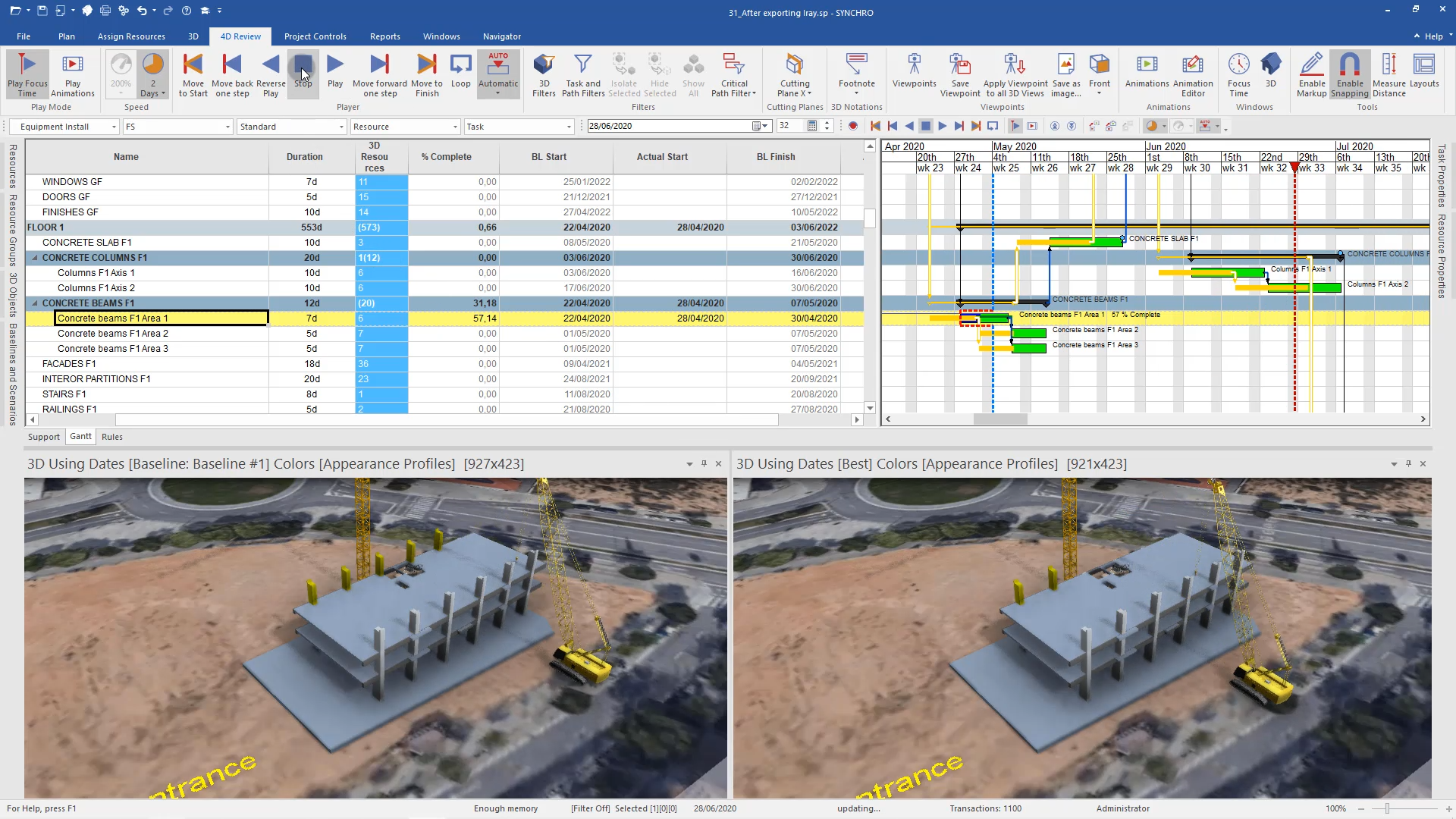Open the Equipment Install dropdown
The width and height of the screenshot is (1456, 819).
pyautogui.click(x=113, y=127)
